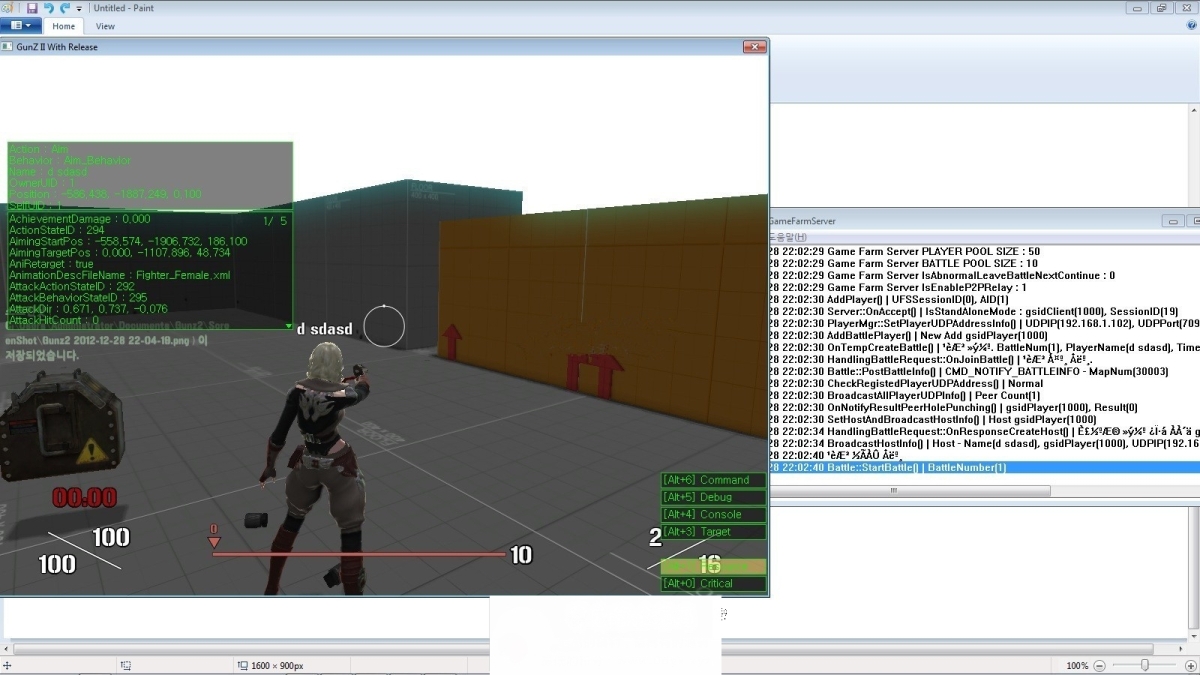Switch to the Home ribbon tab
1200x675 pixels.
[64, 26]
